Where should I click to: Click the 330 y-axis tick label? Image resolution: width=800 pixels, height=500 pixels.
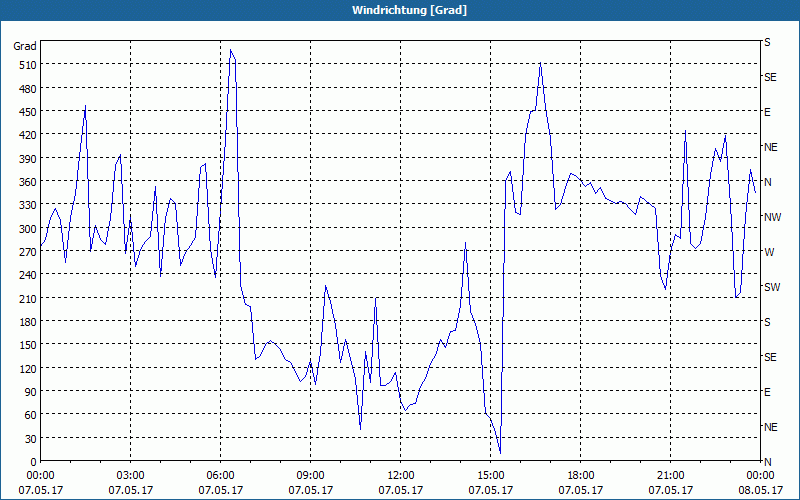coord(27,205)
